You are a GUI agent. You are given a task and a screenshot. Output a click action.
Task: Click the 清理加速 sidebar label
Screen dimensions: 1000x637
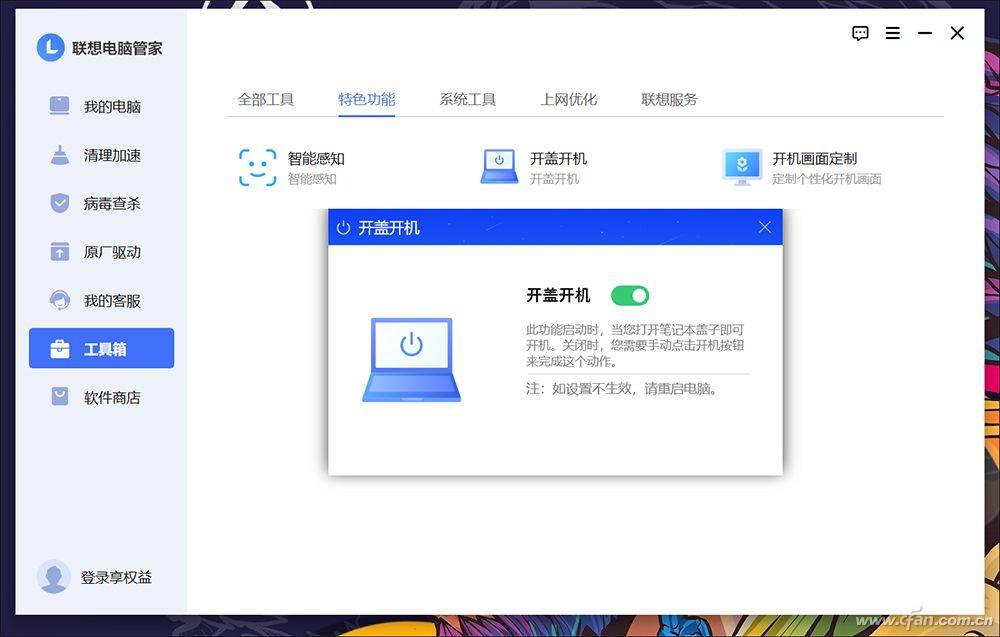pyautogui.click(x=112, y=155)
